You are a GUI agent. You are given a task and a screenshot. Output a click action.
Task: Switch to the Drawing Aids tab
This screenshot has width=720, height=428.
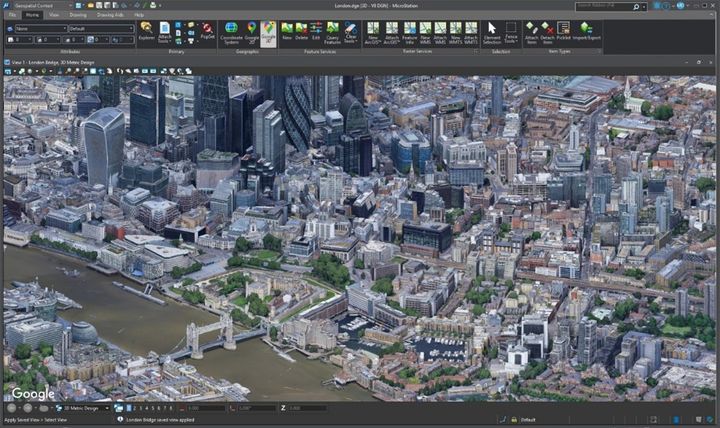pos(112,15)
